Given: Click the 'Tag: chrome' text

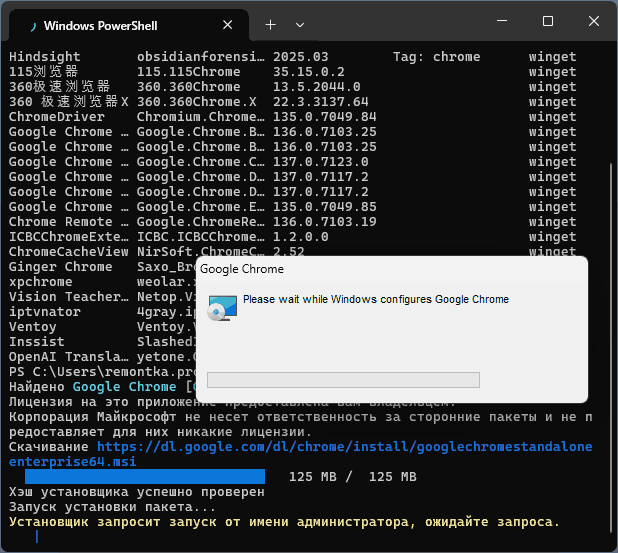Looking at the screenshot, I should [x=436, y=57].
